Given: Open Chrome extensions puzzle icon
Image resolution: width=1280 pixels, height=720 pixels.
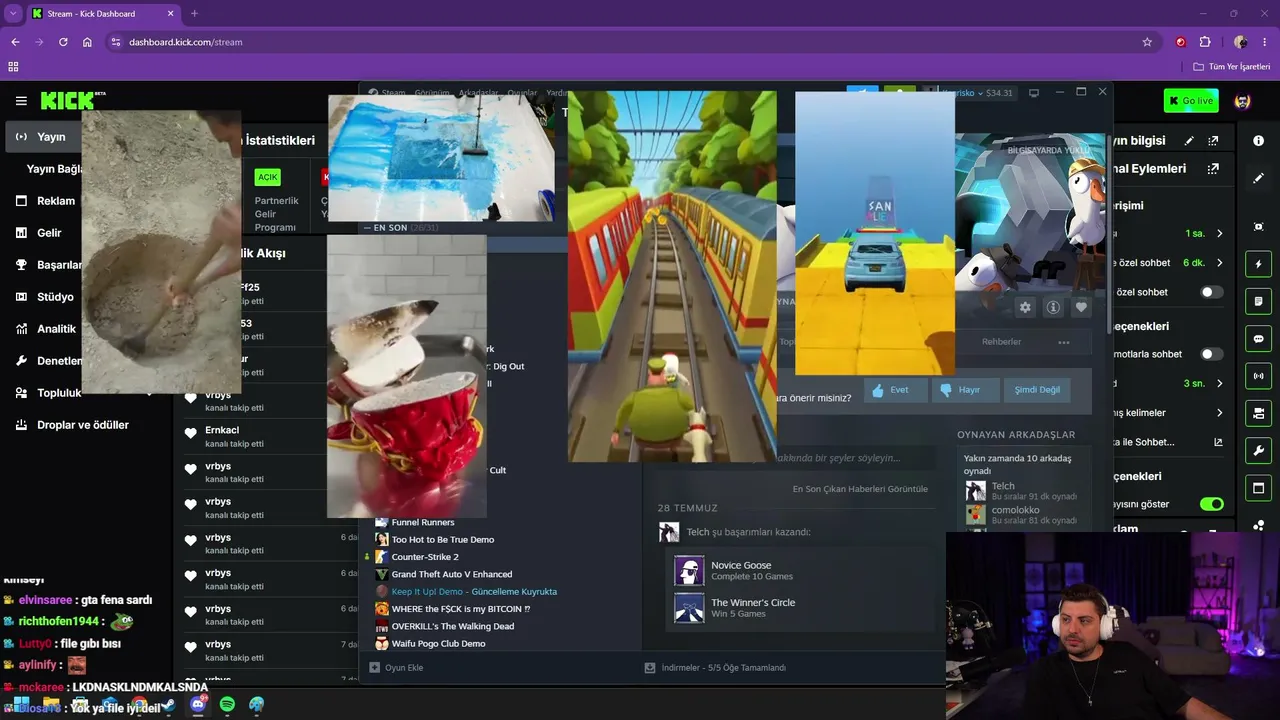Looking at the screenshot, I should [1205, 42].
